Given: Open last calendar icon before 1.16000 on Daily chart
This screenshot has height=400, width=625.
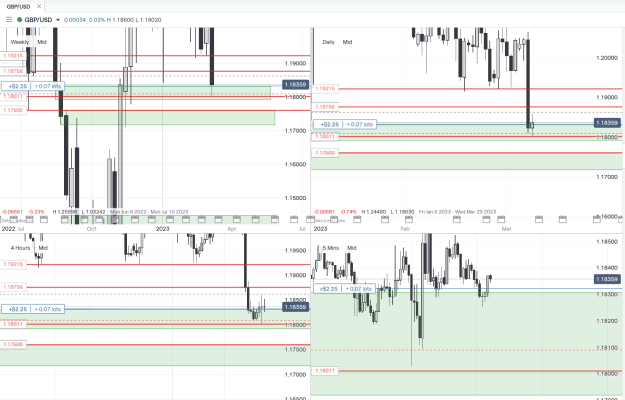Looking at the screenshot, I should (x=597, y=219).
